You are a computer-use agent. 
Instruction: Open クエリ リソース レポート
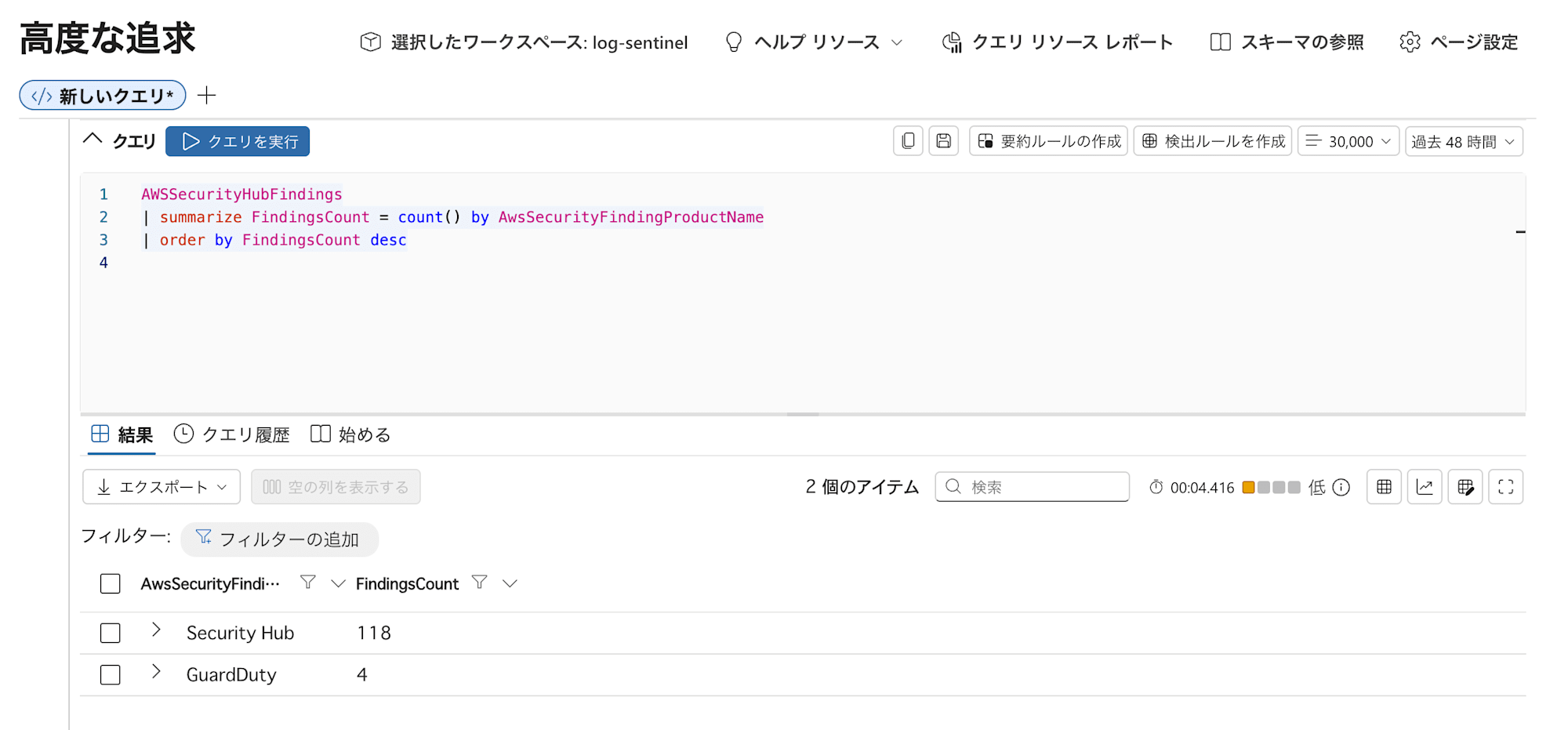[1057, 42]
